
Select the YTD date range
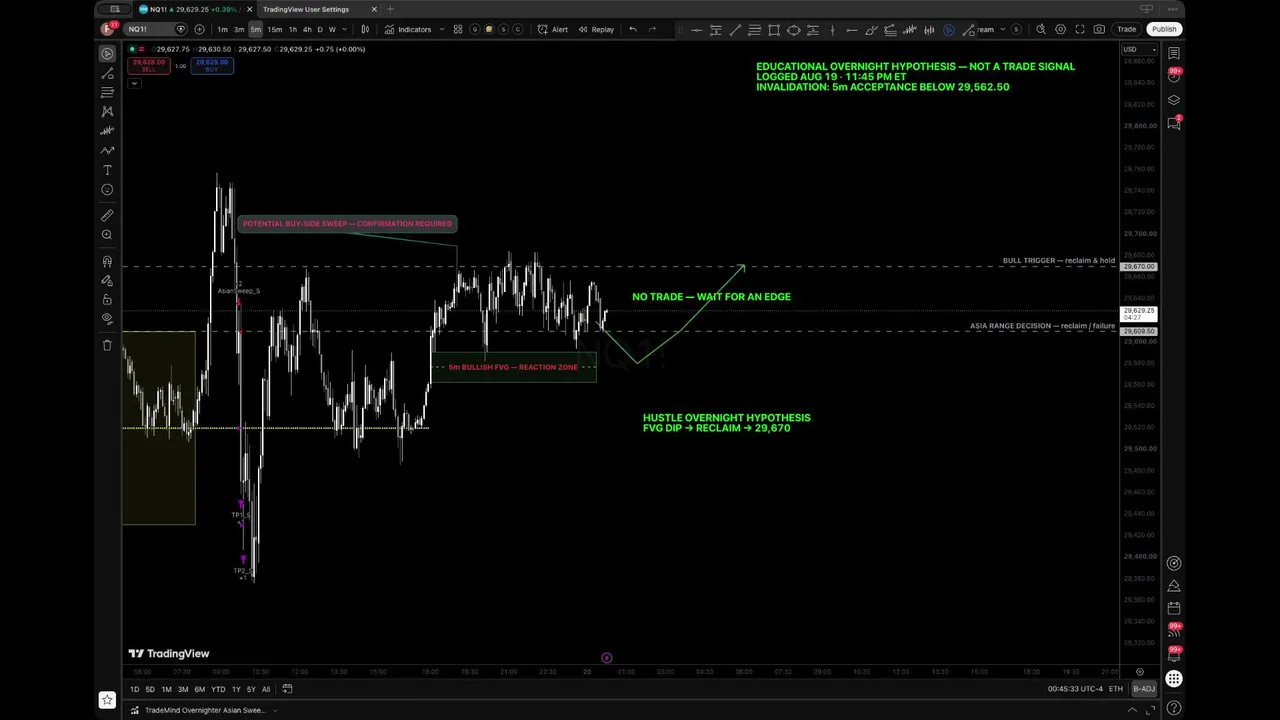pyautogui.click(x=218, y=689)
